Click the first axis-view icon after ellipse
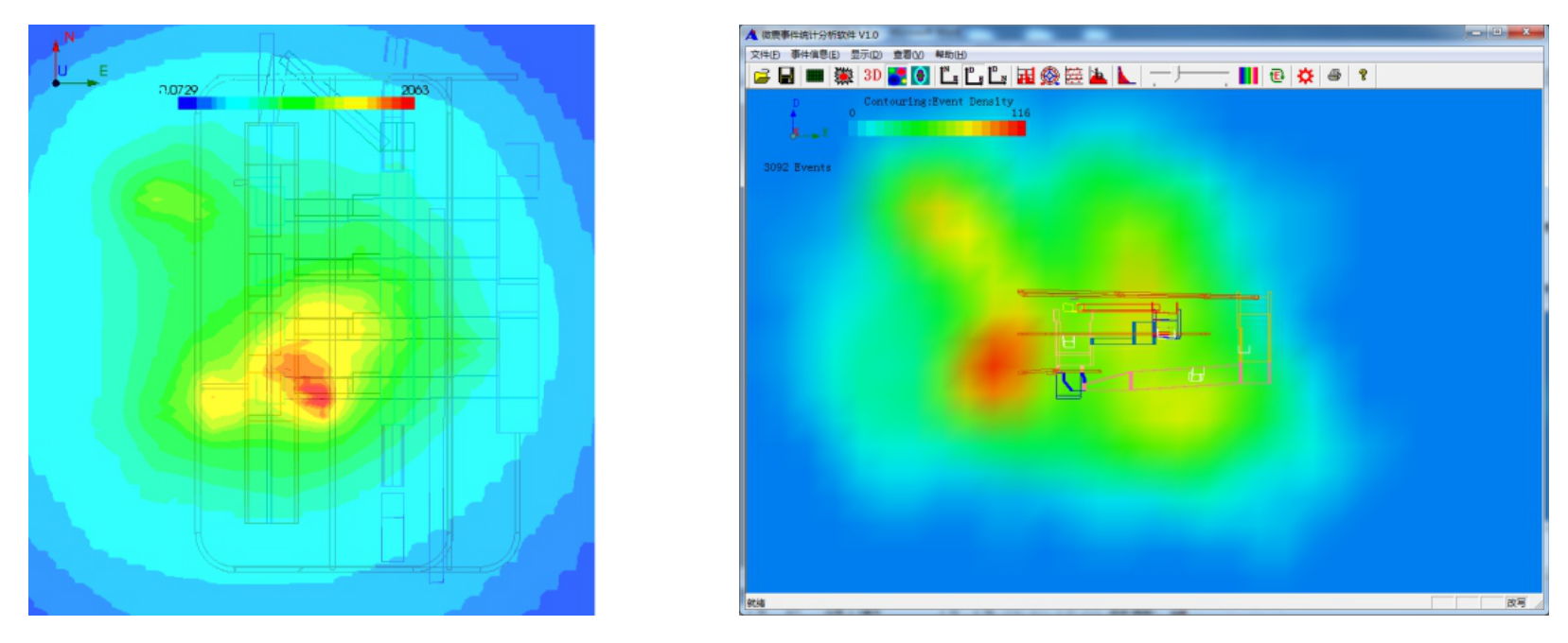 [948, 76]
